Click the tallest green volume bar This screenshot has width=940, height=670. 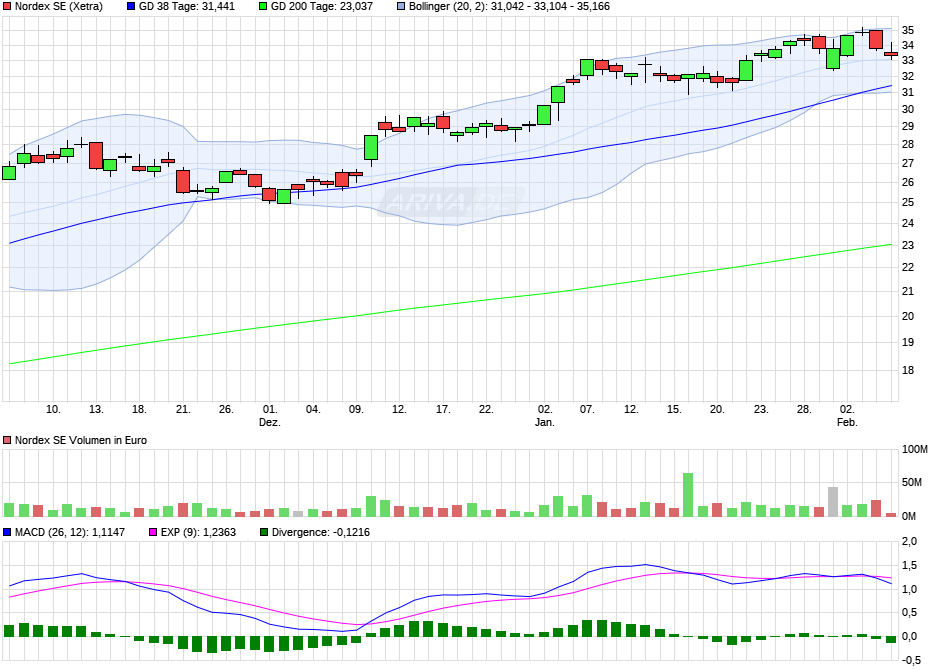coord(688,495)
